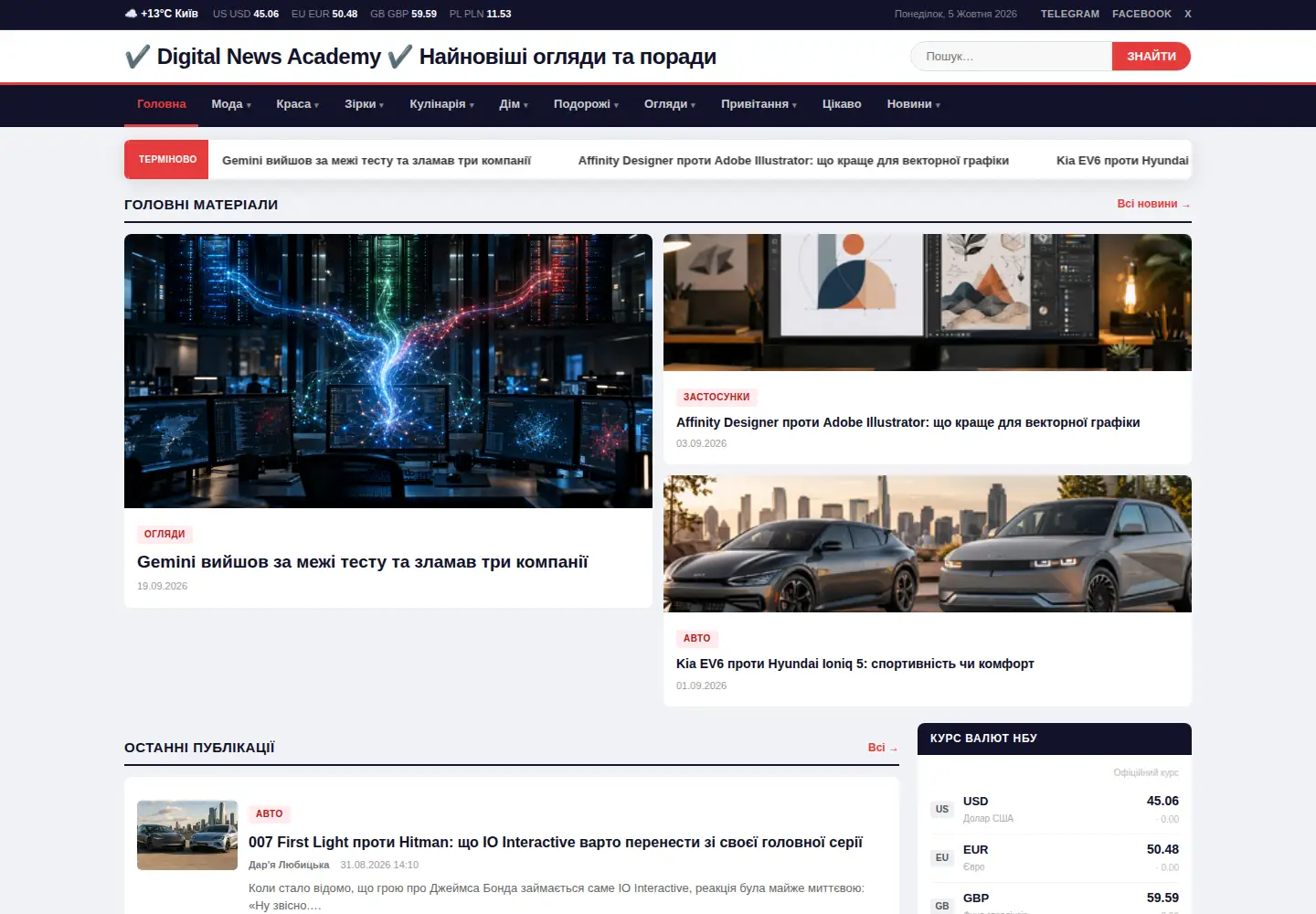Open the FACEBOOK link
This screenshot has width=1316, height=914.
point(1141,14)
